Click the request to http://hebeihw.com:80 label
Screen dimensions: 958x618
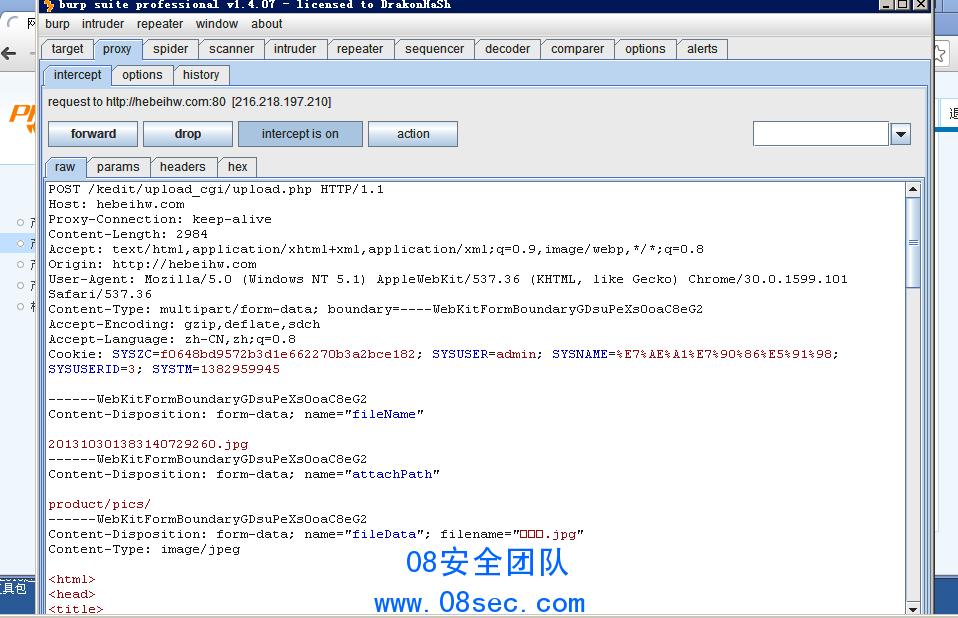click(189, 102)
